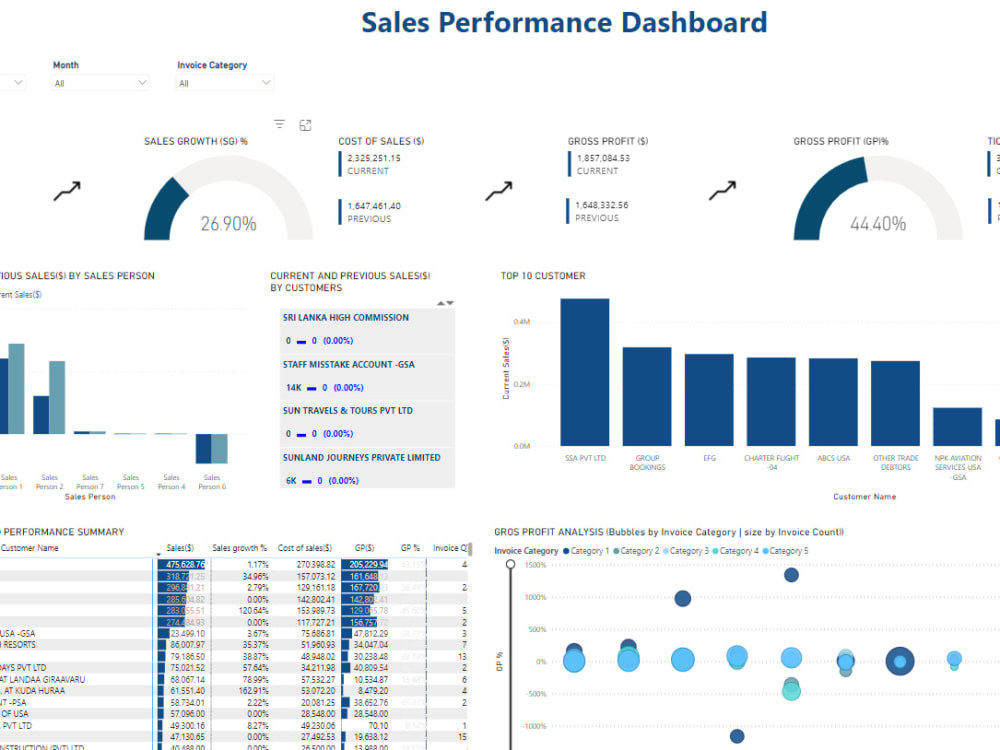This screenshot has height=750, width=1000.
Task: Open focus mode for the Sales Growth visual
Action: (305, 123)
